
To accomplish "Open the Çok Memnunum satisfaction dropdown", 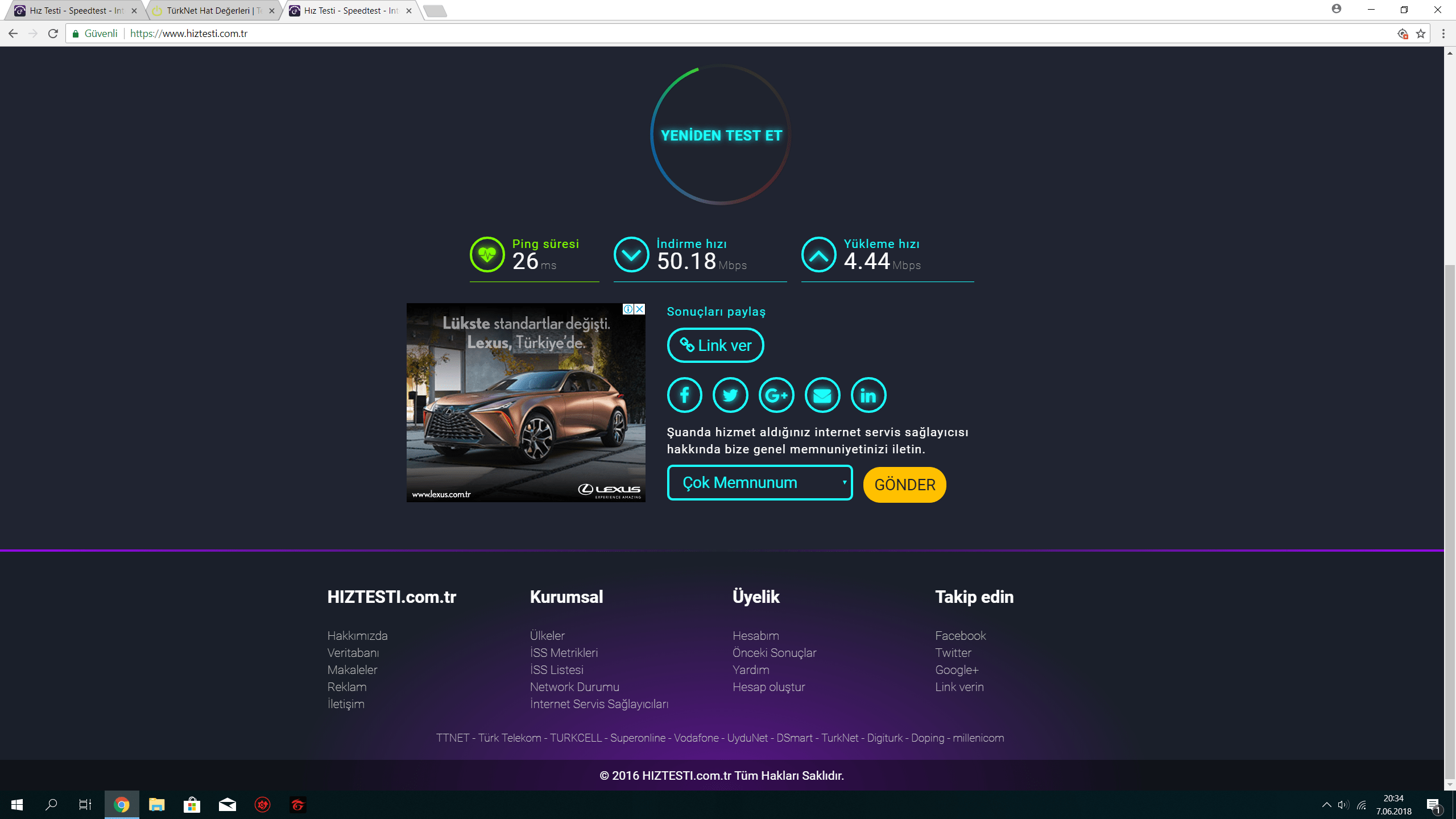I will click(x=759, y=483).
